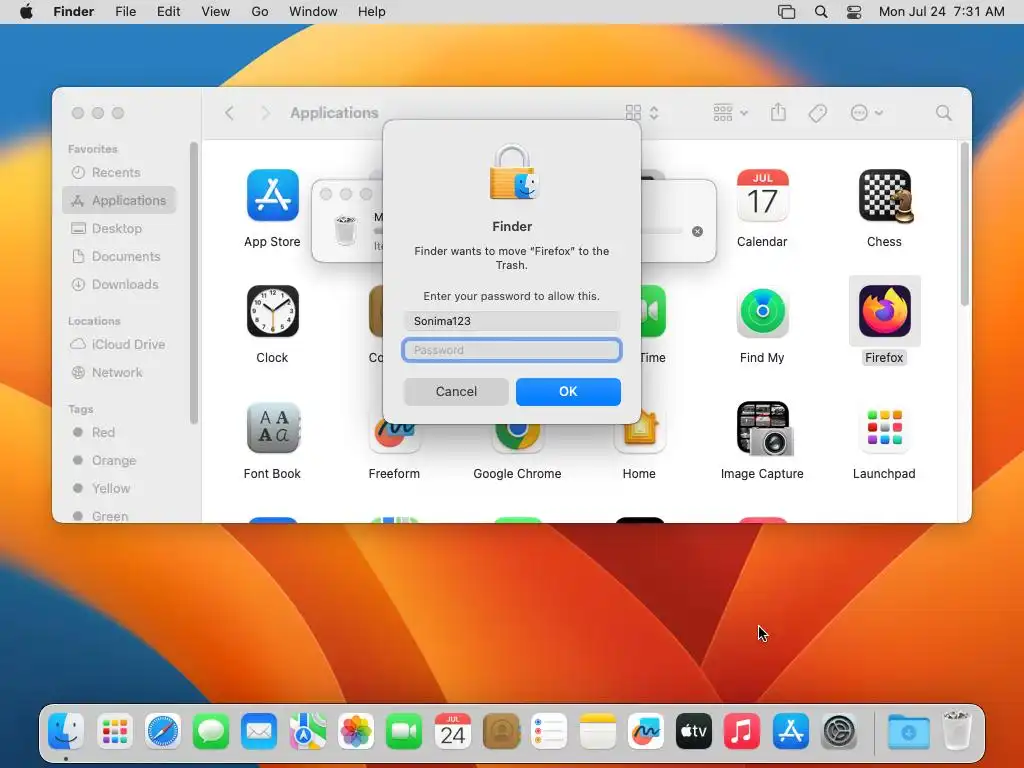The width and height of the screenshot is (1024, 768).
Task: Select the Calendar app in Applications
Action: click(x=762, y=195)
